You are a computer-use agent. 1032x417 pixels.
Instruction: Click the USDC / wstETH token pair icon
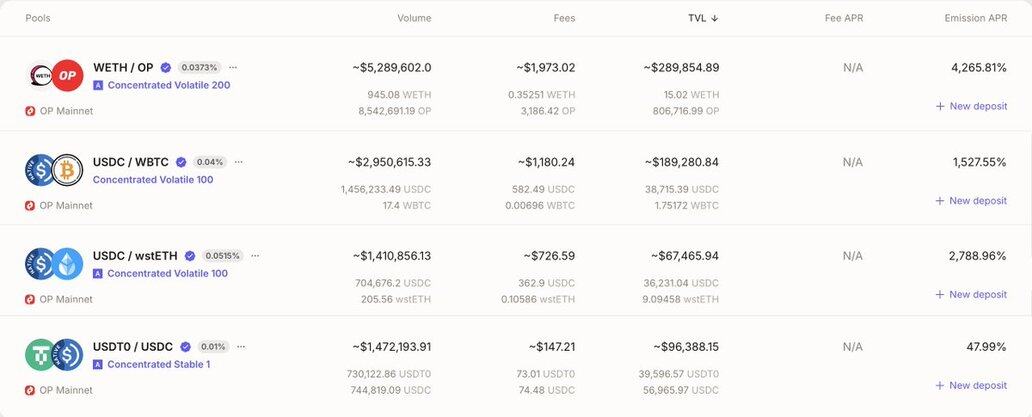54,264
